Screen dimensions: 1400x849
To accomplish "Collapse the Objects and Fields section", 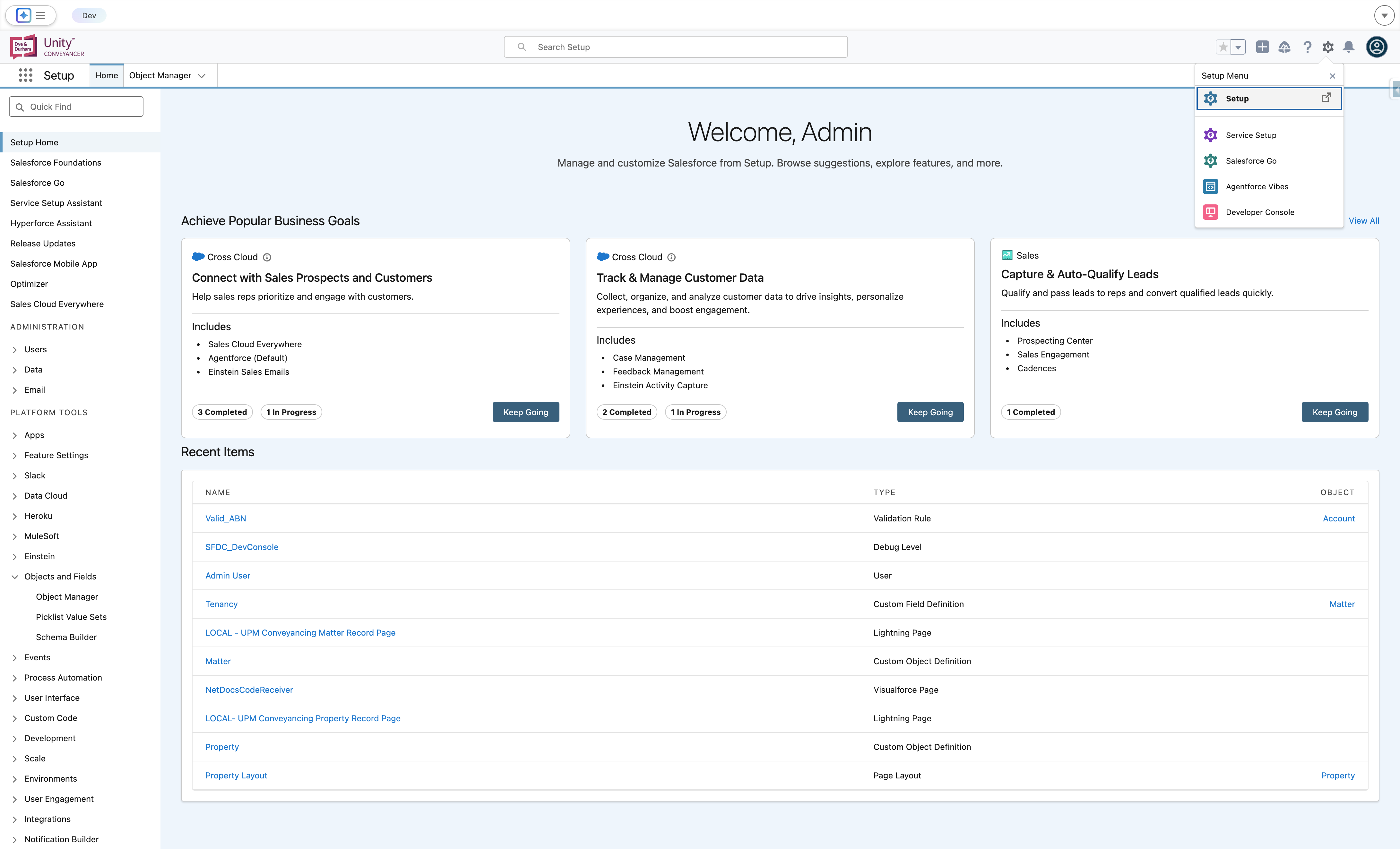I will [15, 577].
